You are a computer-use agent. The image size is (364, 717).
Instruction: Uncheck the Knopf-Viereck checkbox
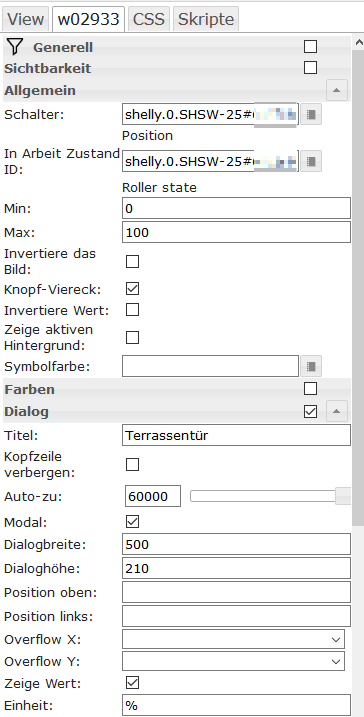coord(133,289)
